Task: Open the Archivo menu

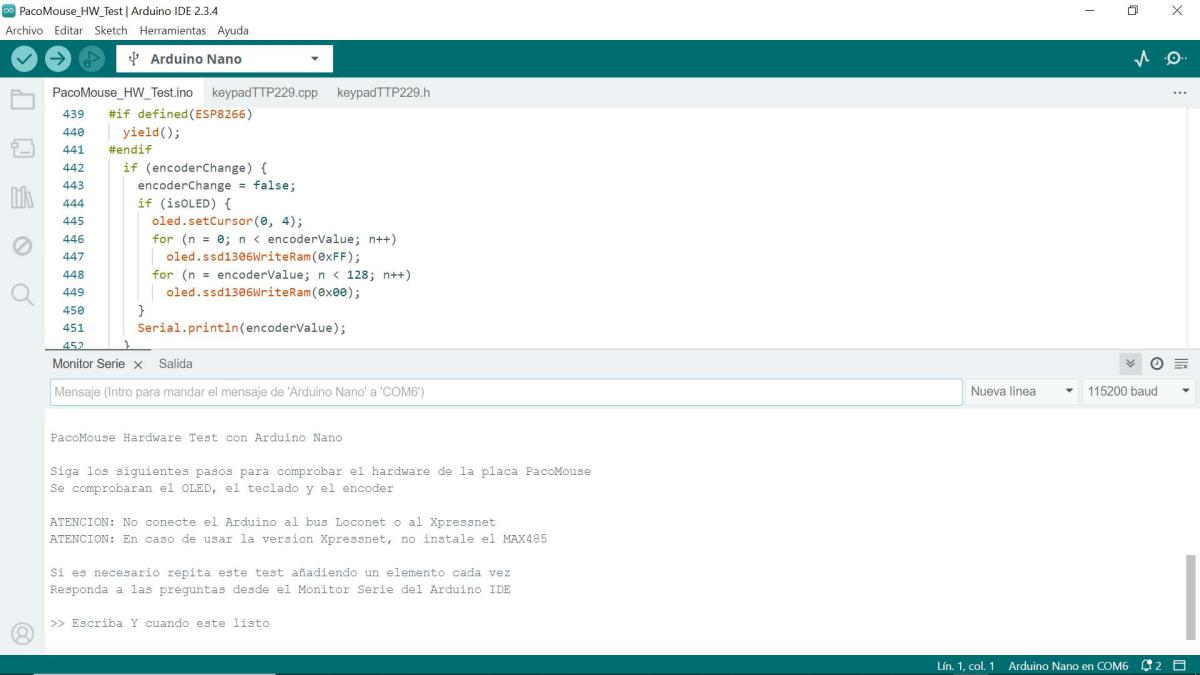Action: pyautogui.click(x=24, y=31)
